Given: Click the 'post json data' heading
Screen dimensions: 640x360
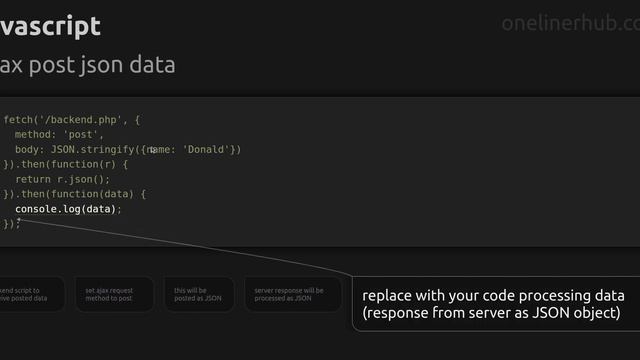Looking at the screenshot, I should pos(87,65).
